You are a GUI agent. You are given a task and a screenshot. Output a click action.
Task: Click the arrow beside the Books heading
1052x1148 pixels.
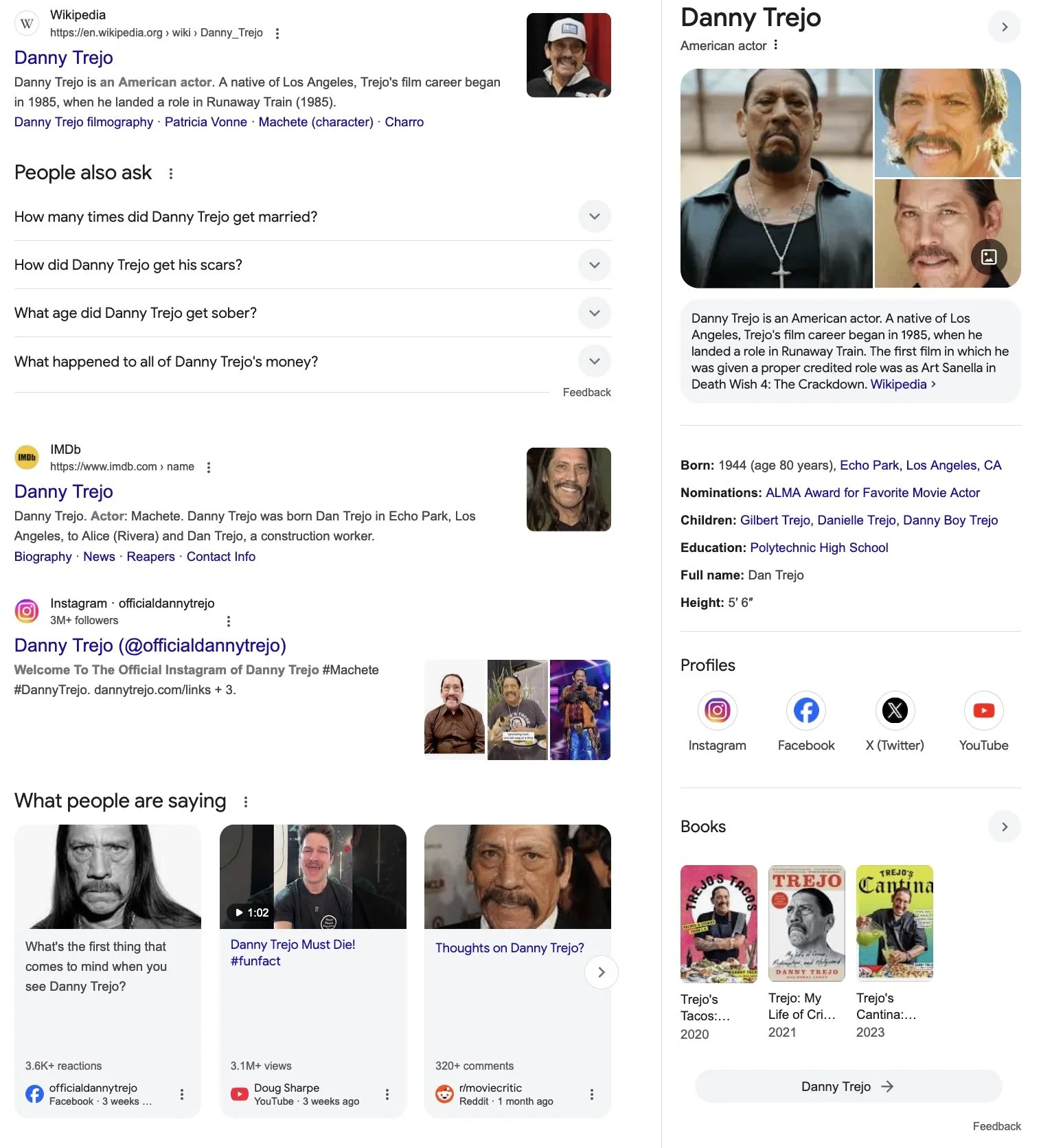point(1005,827)
